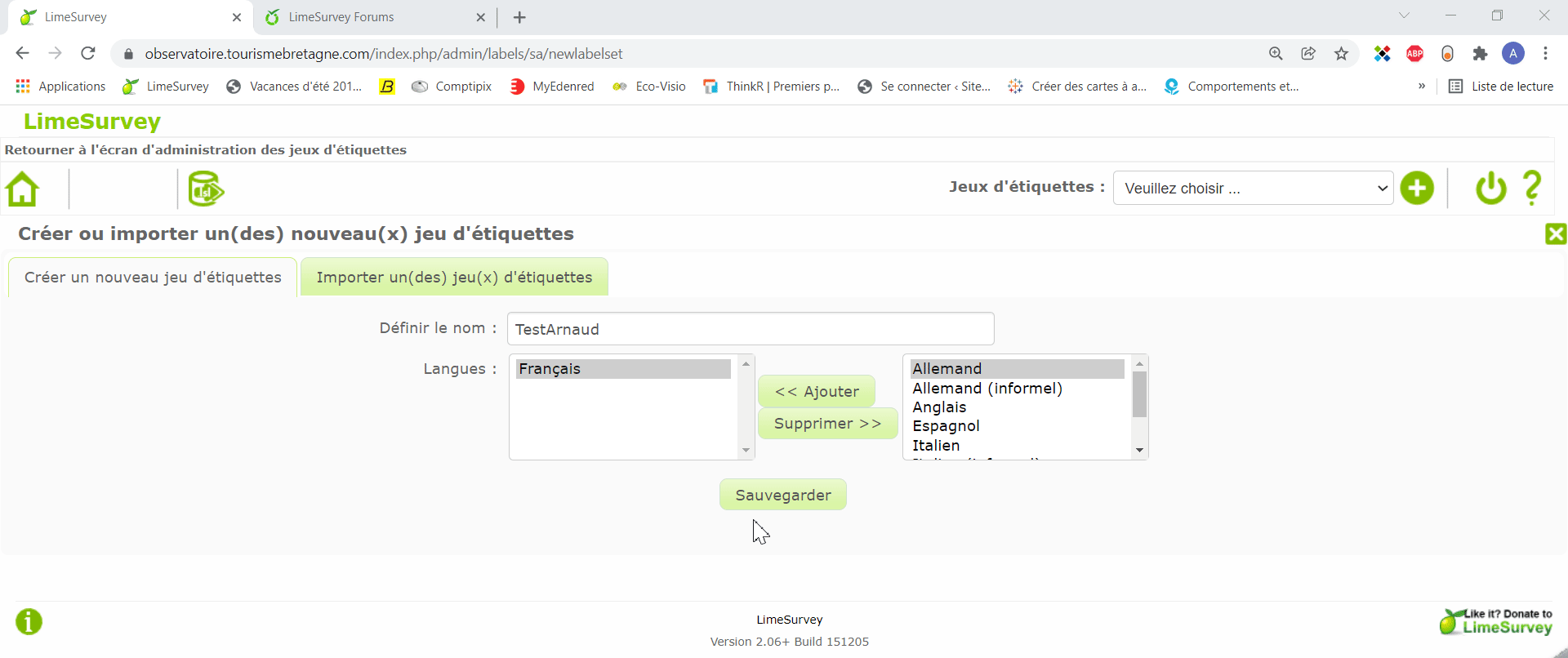1568x658 pixels.
Task: Close the panel with green X icon
Action: tap(1555, 234)
